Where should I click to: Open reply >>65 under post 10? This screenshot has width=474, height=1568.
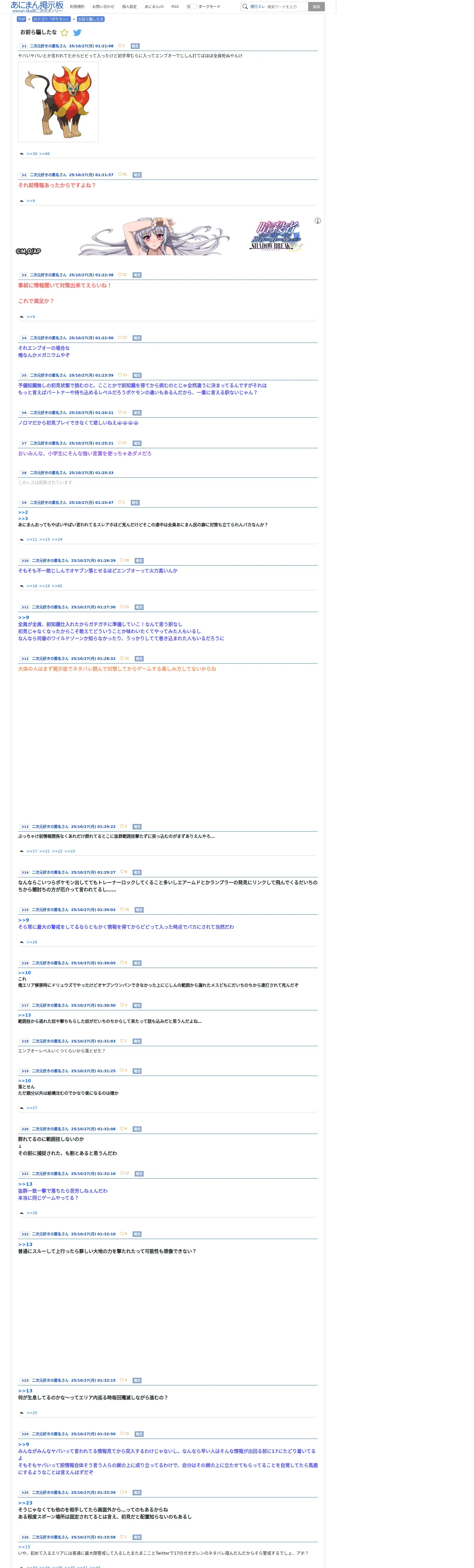[57, 586]
